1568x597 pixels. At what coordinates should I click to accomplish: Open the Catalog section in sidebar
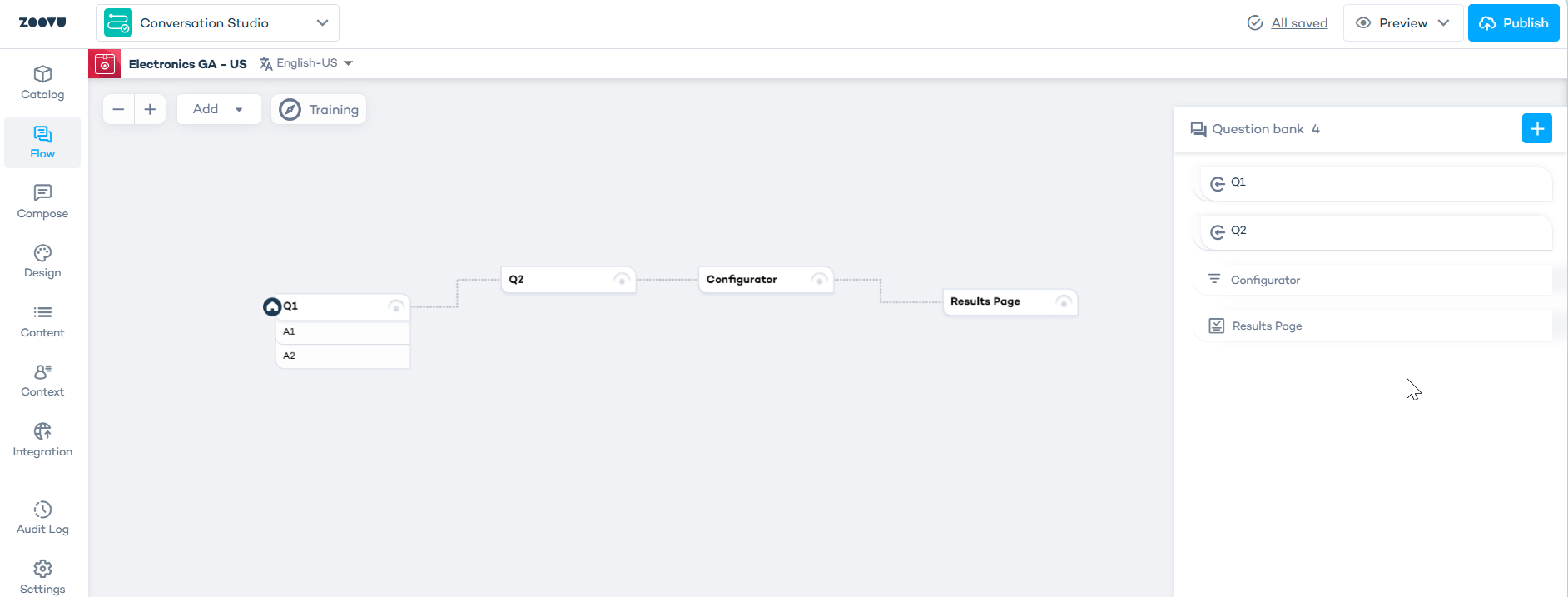click(x=42, y=82)
